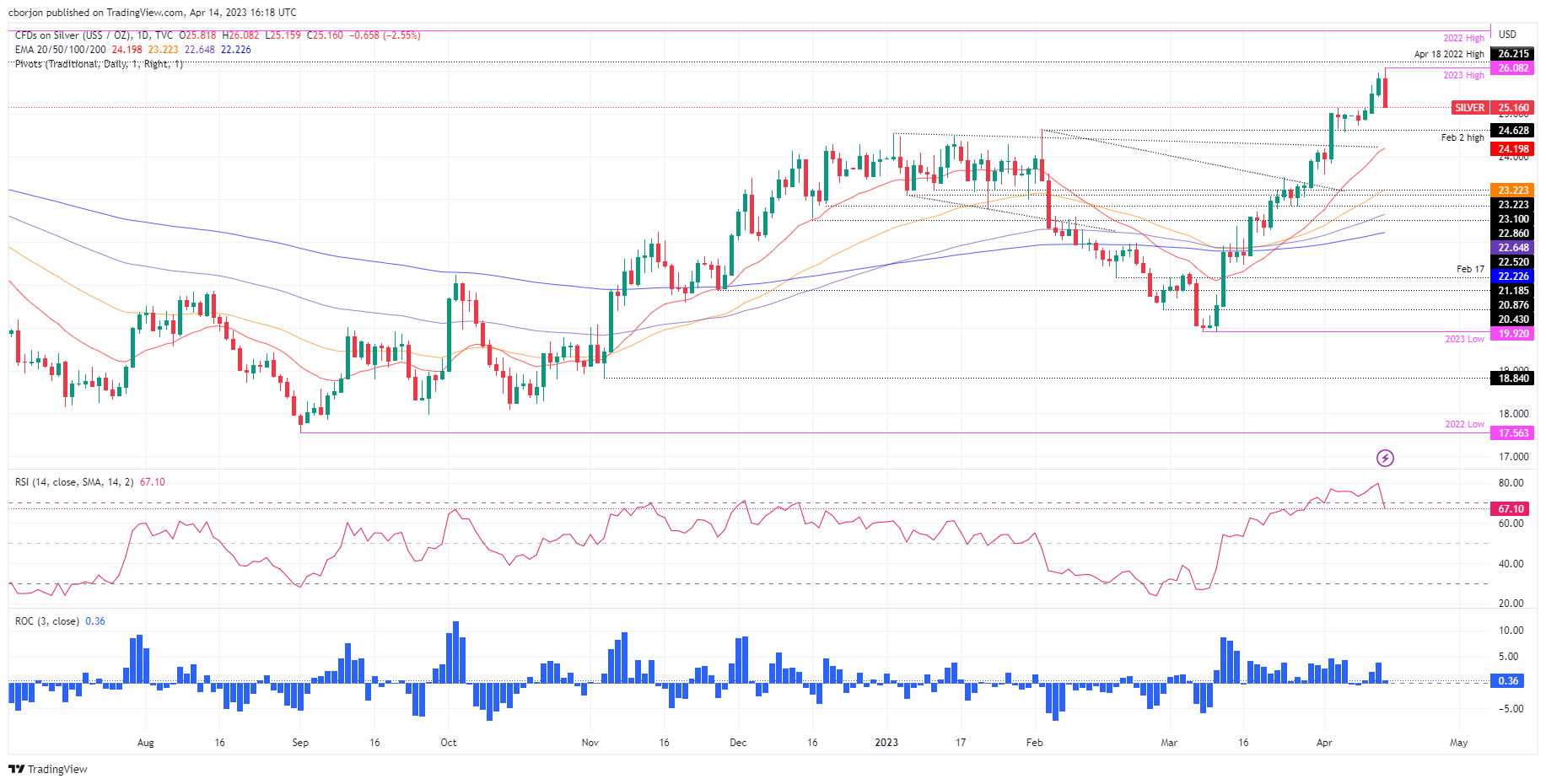Click the '2022 Low' line label

[x=1464, y=424]
